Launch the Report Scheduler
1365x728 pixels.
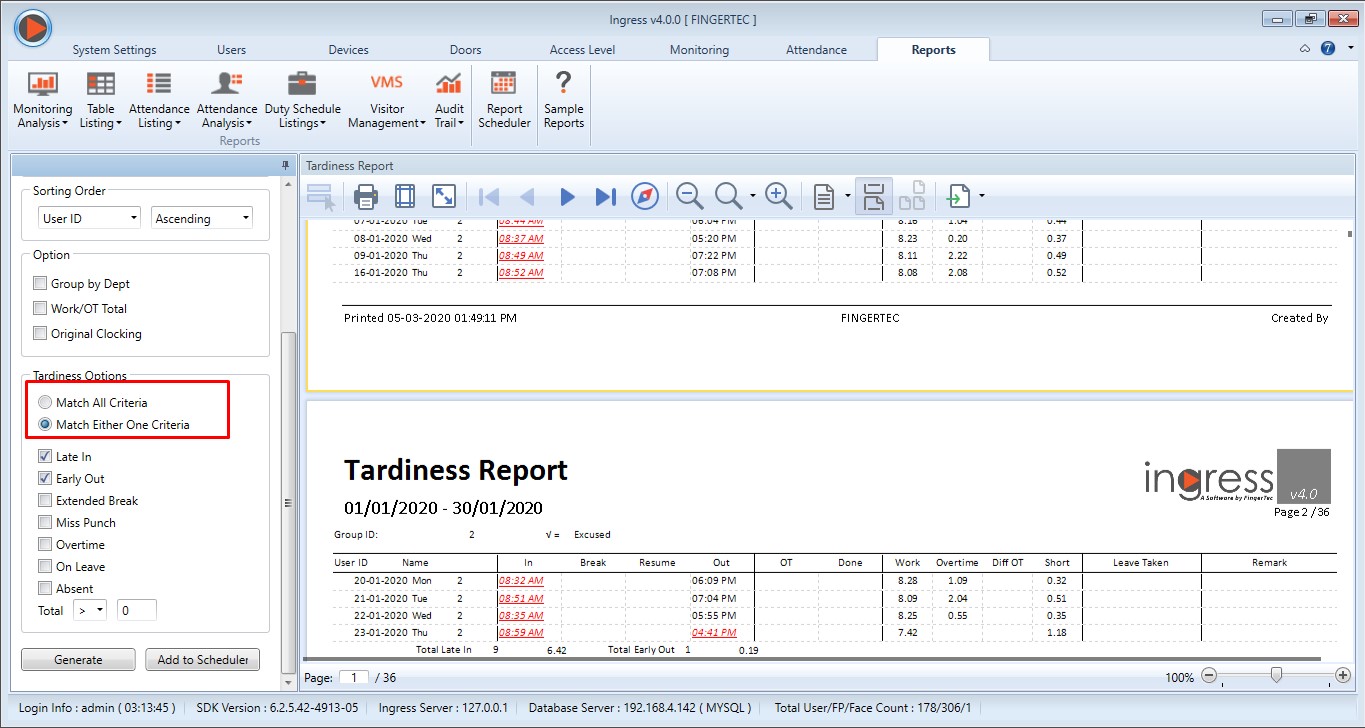tap(504, 100)
